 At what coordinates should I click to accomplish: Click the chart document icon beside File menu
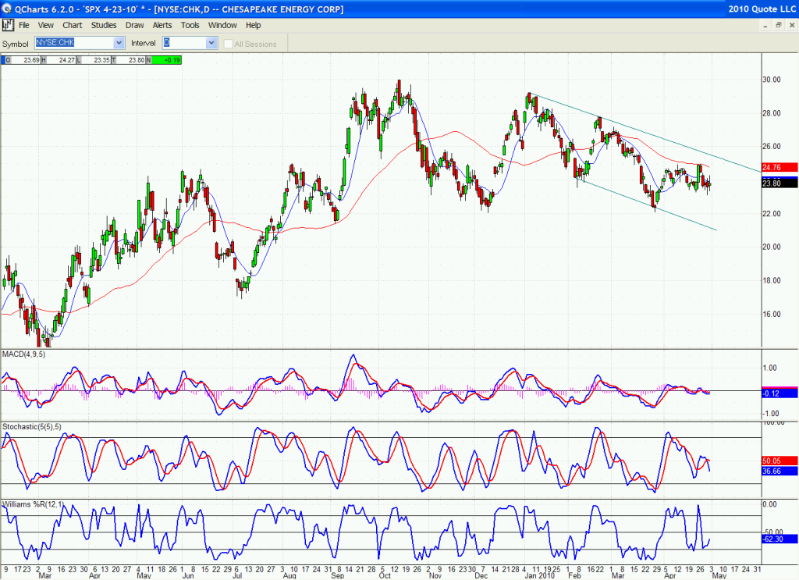click(x=8, y=24)
